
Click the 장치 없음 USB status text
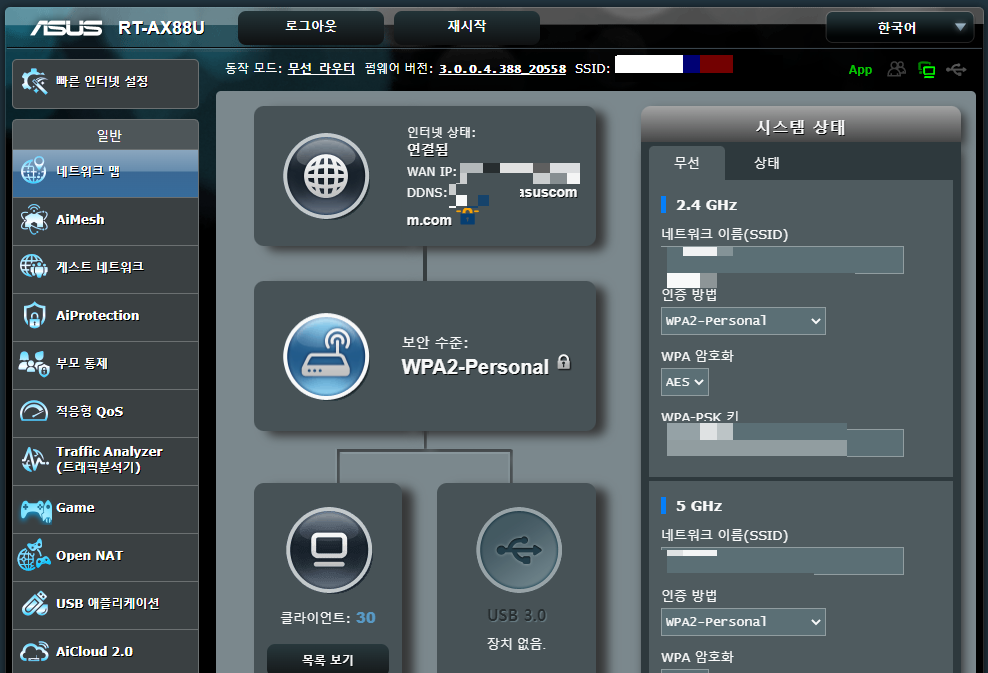[x=516, y=643]
